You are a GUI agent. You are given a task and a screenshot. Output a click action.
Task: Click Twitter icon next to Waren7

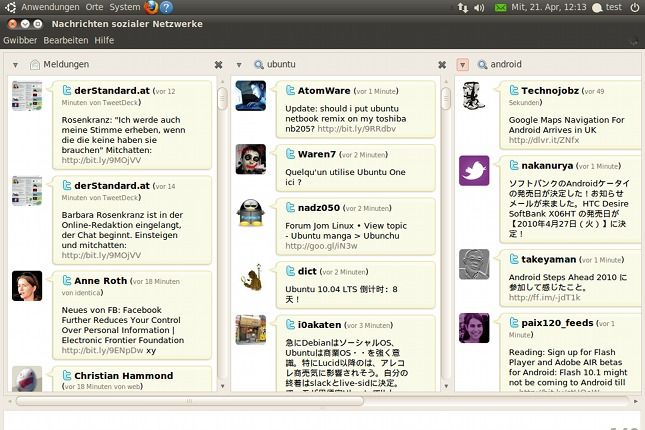click(x=289, y=155)
